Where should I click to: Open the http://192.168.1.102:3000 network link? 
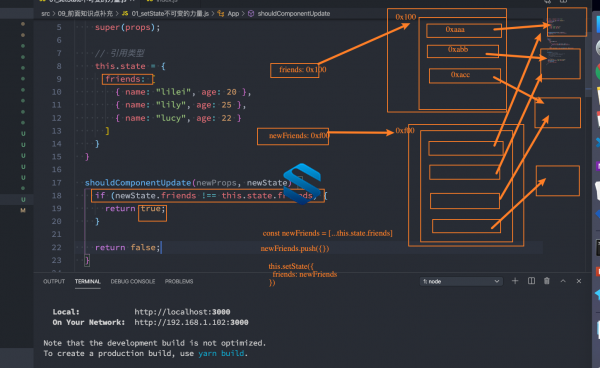pos(191,322)
